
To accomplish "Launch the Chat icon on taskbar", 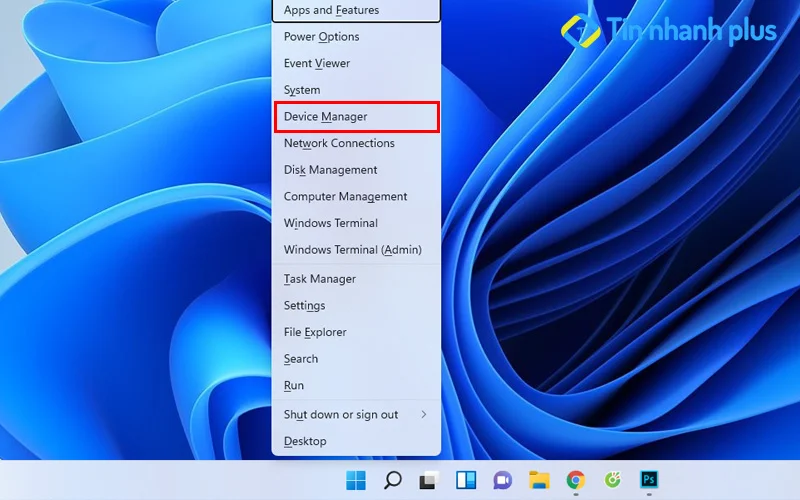I will pyautogui.click(x=502, y=481).
